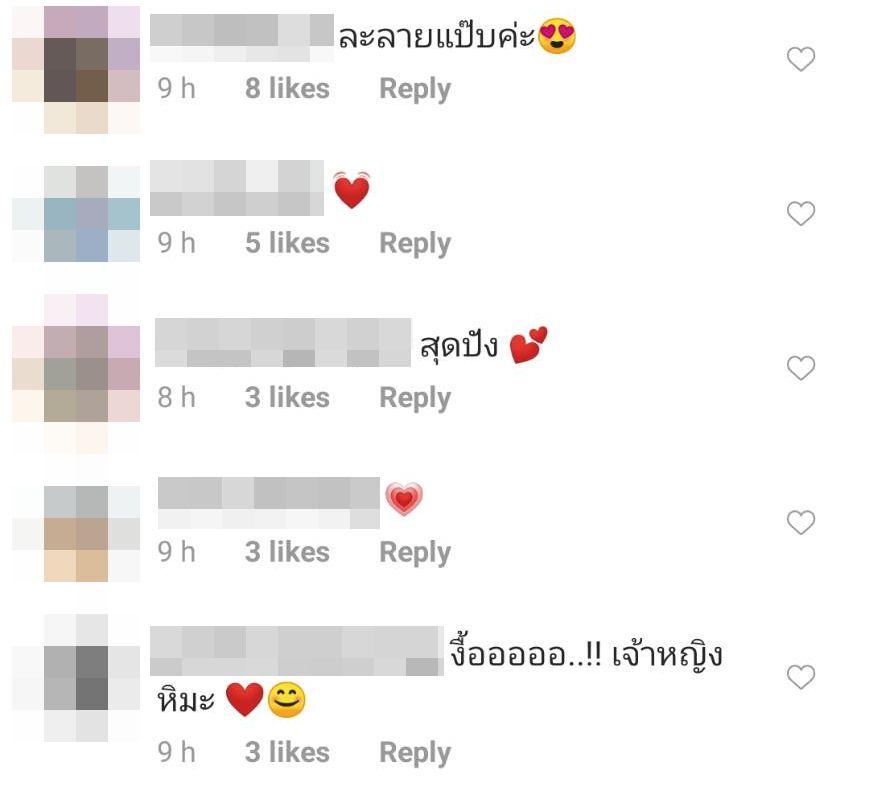Open avatar beside the สุดปัง comment
Viewport: 869px width, 805px height.
pyautogui.click(x=76, y=374)
